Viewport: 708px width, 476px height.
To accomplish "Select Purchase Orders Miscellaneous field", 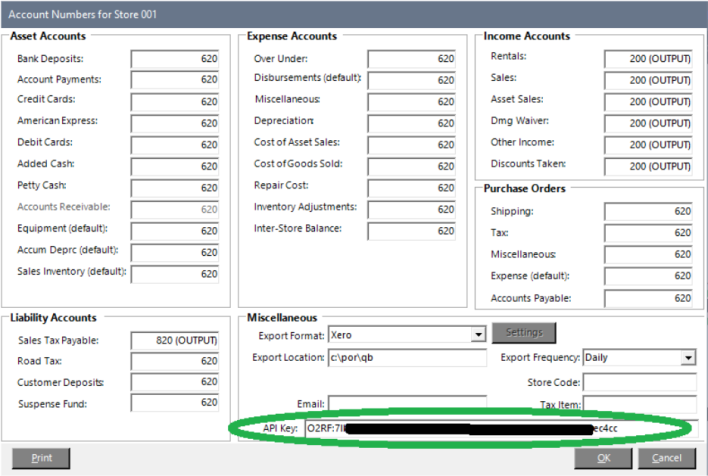I will click(x=648, y=254).
